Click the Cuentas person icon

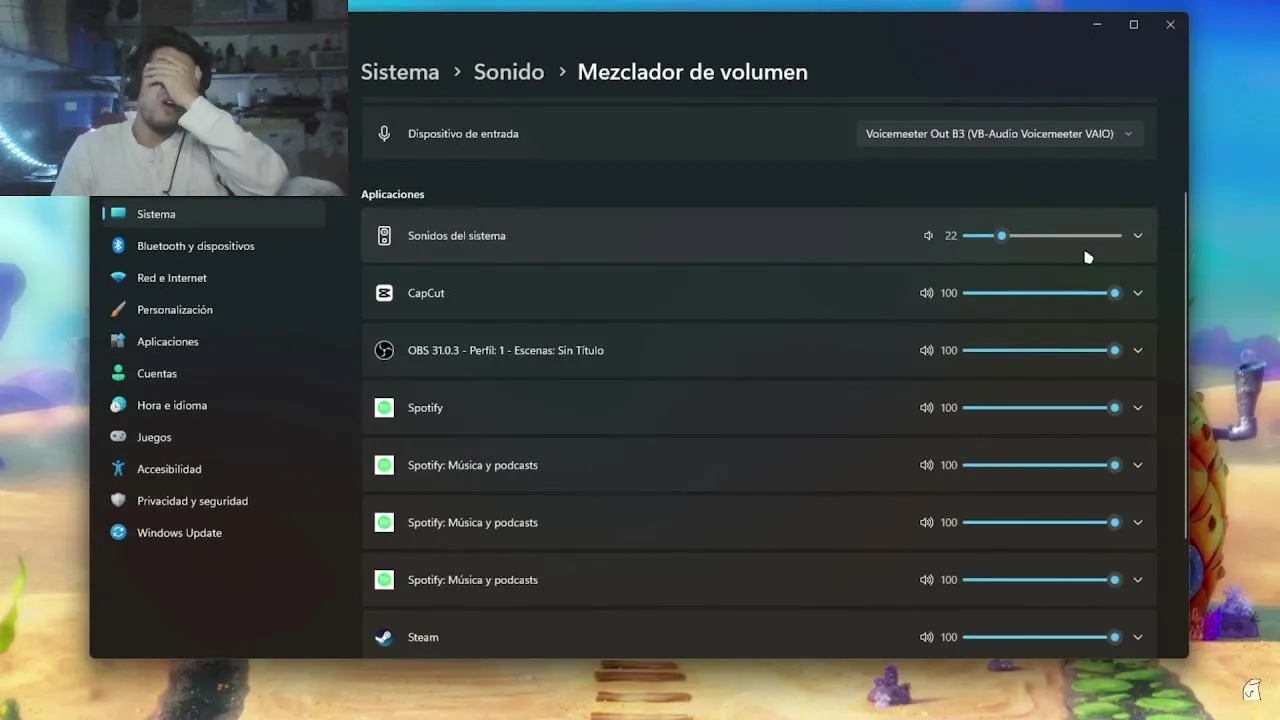118,374
